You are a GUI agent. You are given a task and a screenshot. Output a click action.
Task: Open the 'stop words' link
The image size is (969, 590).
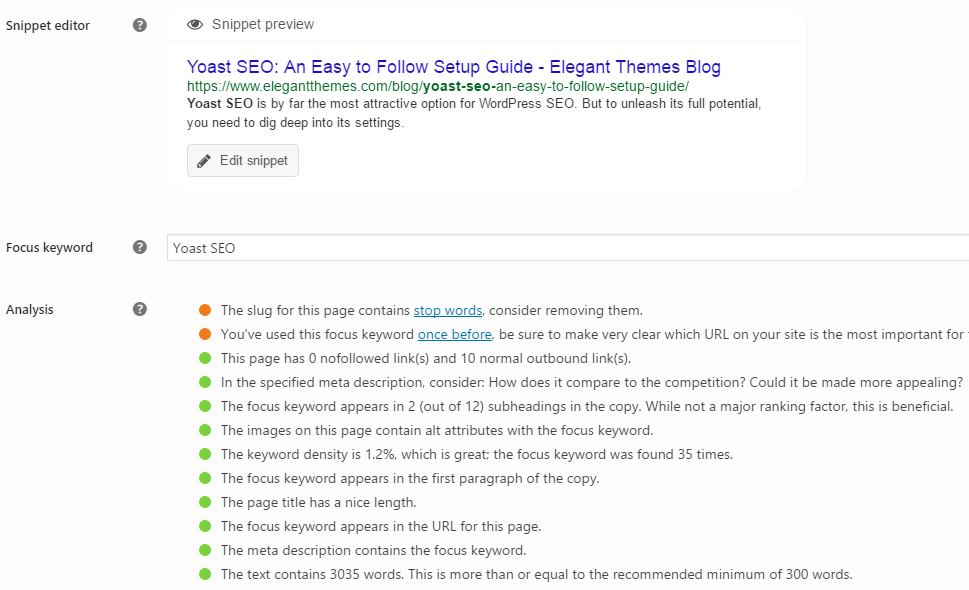pos(447,310)
